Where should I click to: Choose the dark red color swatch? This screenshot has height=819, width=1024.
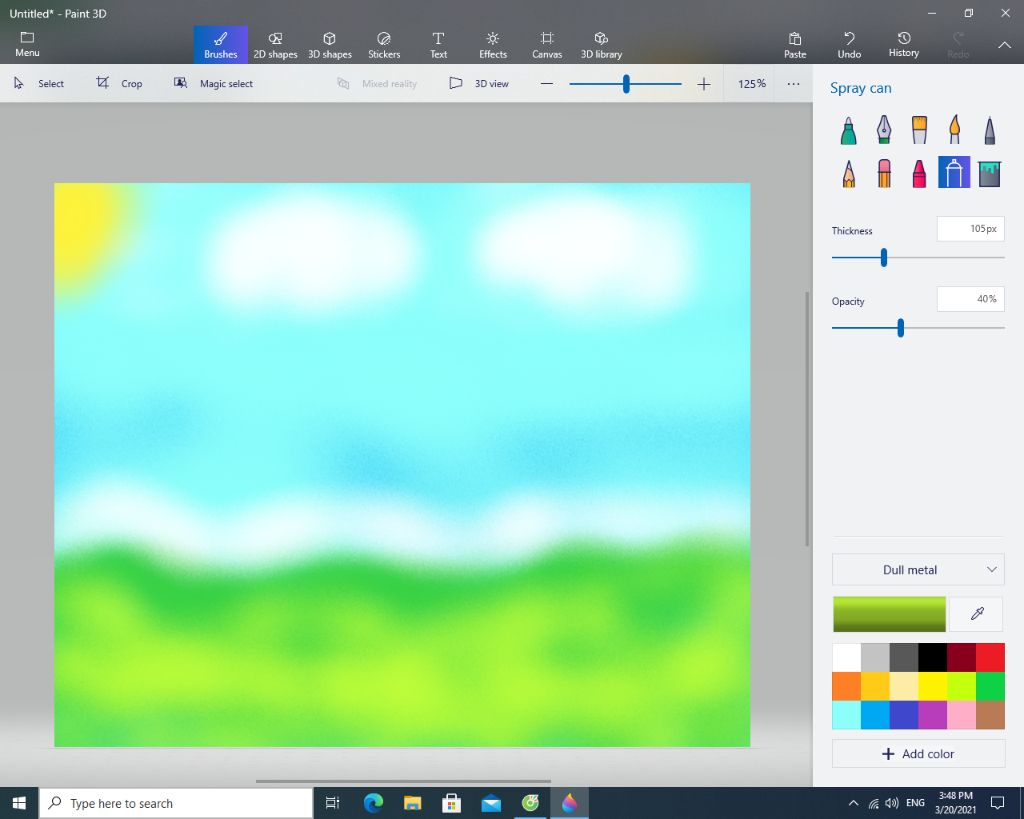click(x=961, y=658)
